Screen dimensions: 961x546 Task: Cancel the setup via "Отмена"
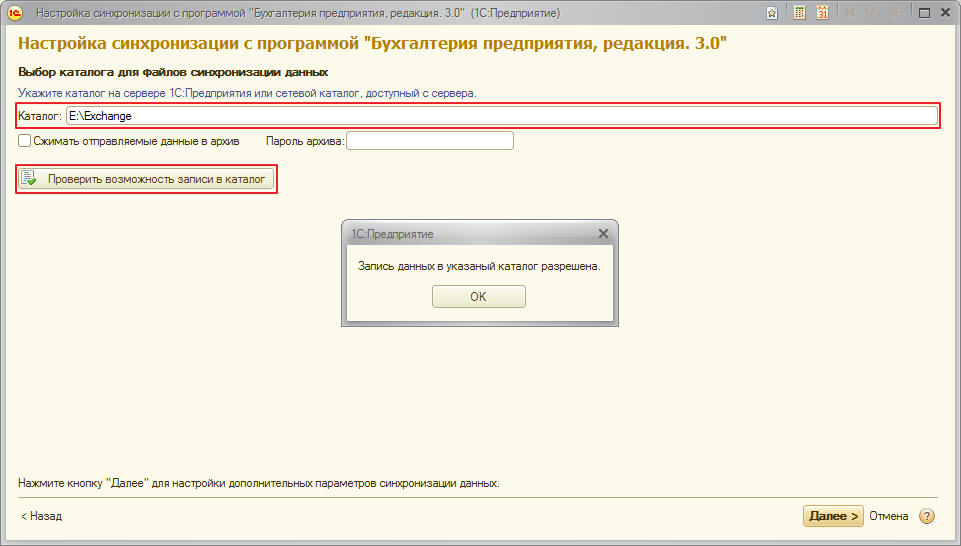click(x=888, y=516)
